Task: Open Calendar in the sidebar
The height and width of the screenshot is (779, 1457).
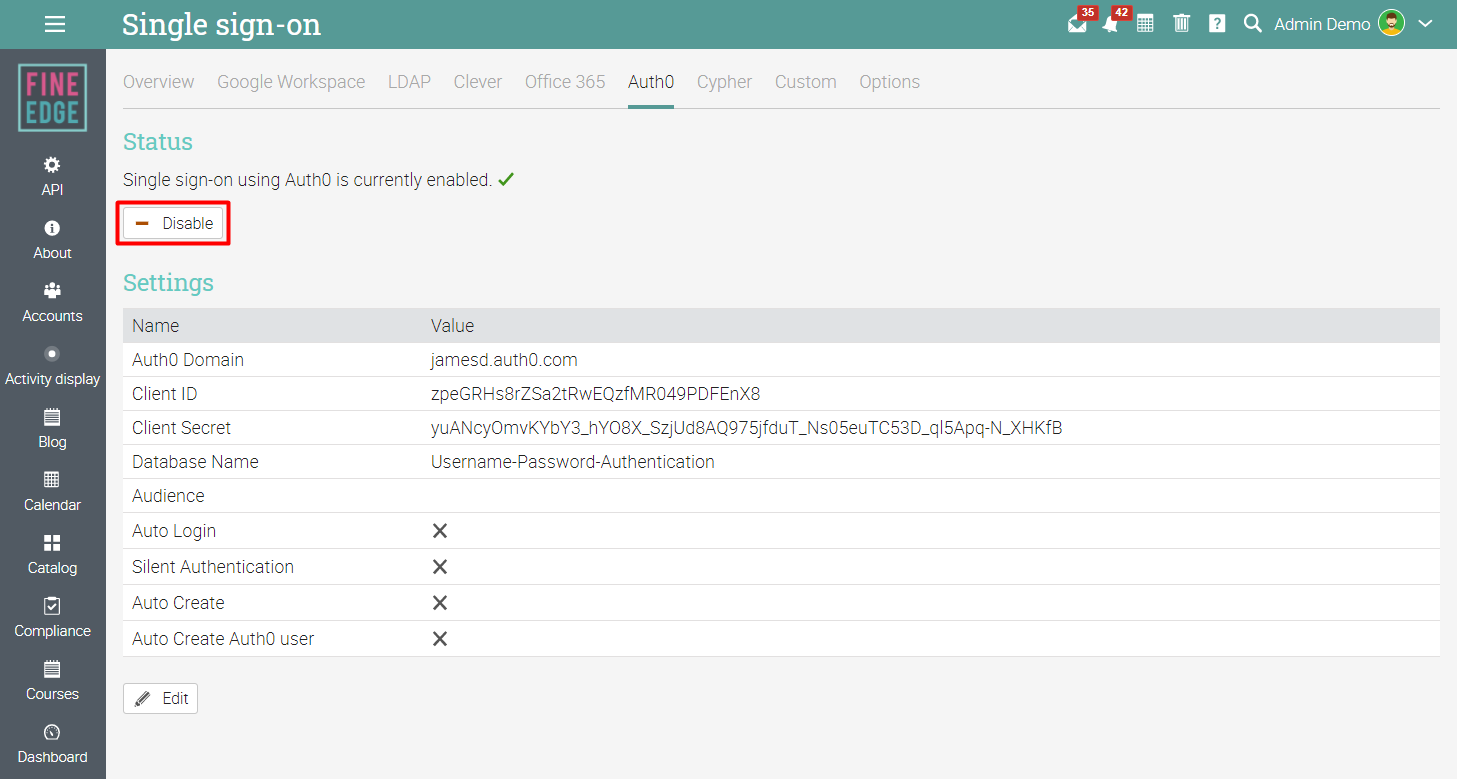Action: tap(52, 492)
